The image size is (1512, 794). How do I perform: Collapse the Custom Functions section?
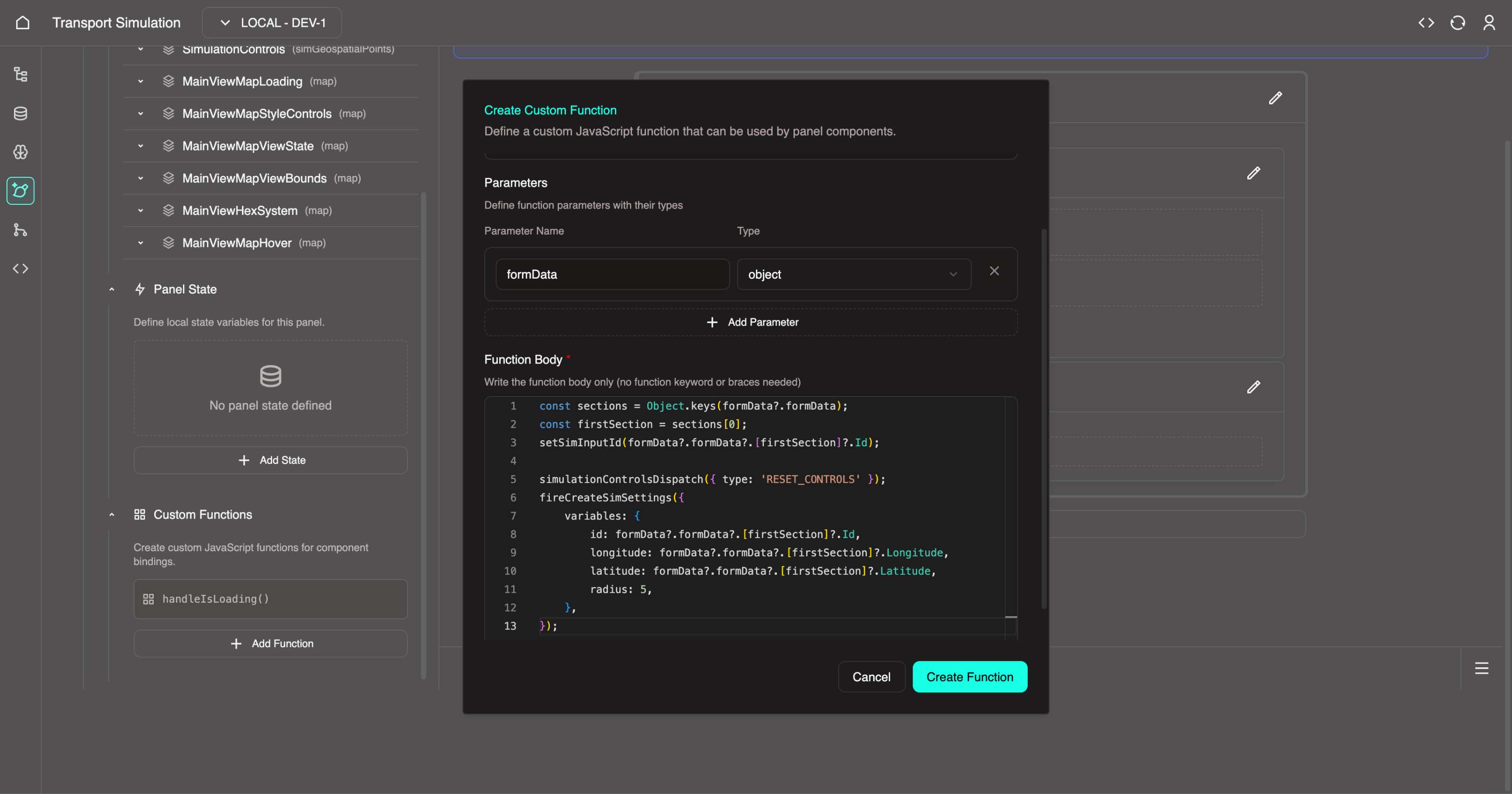pos(111,514)
